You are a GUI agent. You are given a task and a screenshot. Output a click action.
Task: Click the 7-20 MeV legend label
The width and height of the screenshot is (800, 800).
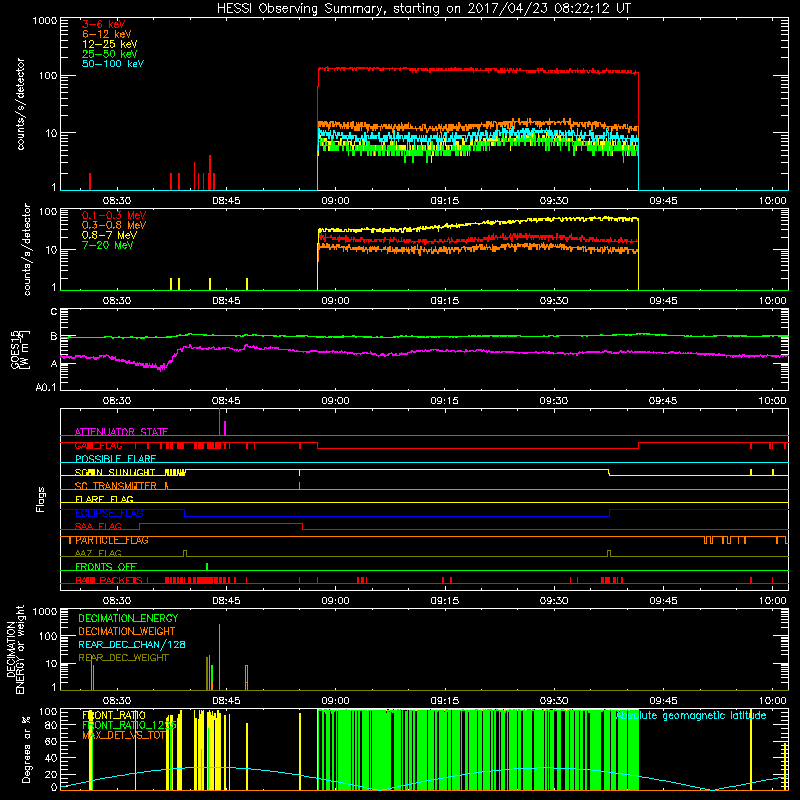point(107,245)
